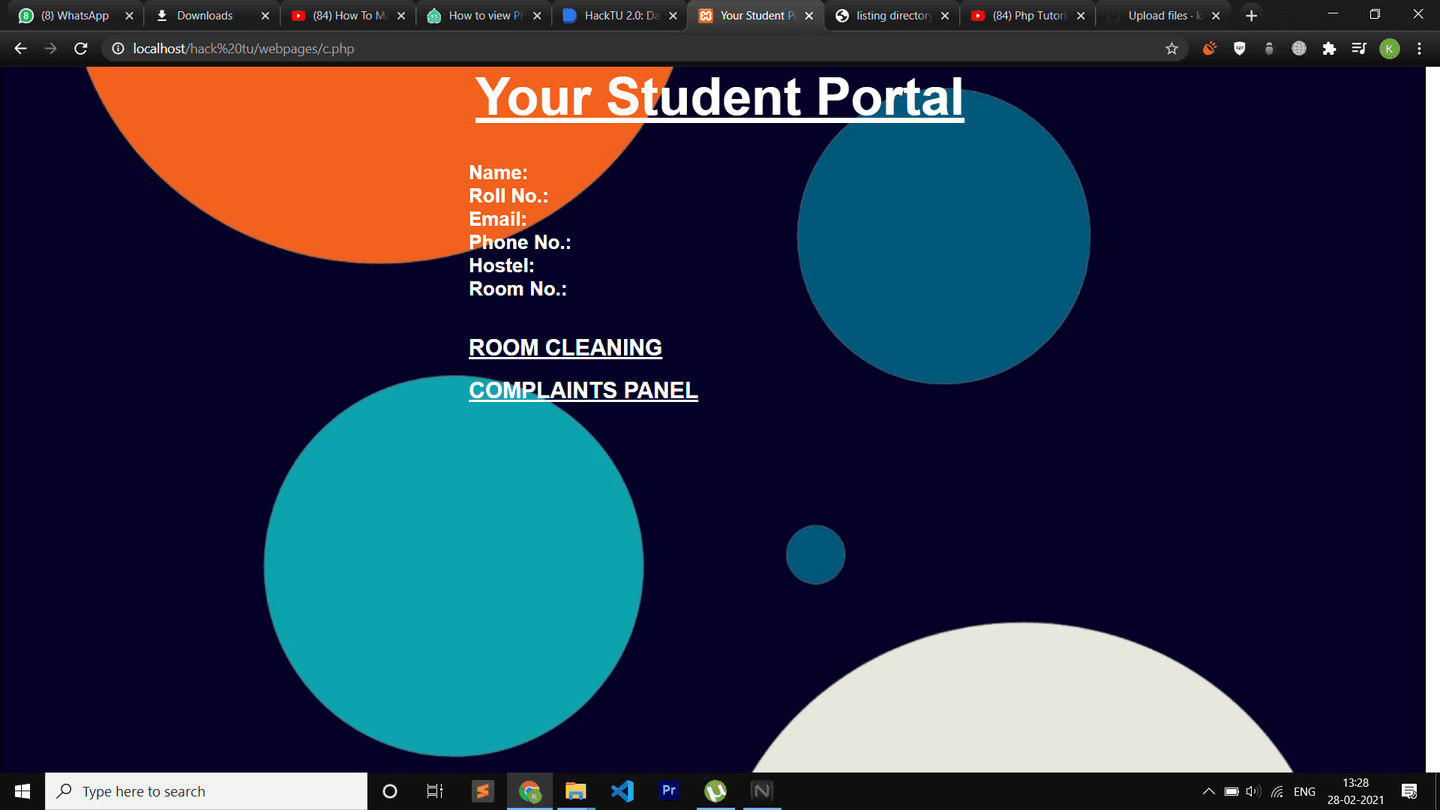Open Task View on the taskbar
The width and height of the screenshot is (1440, 810).
[435, 791]
